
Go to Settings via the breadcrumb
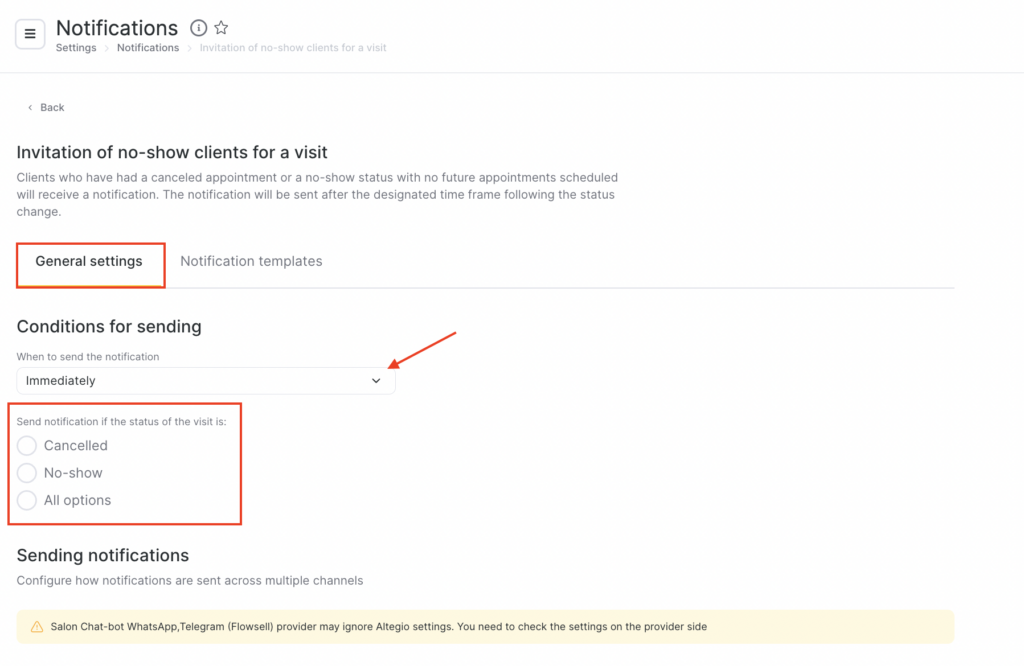tap(76, 48)
